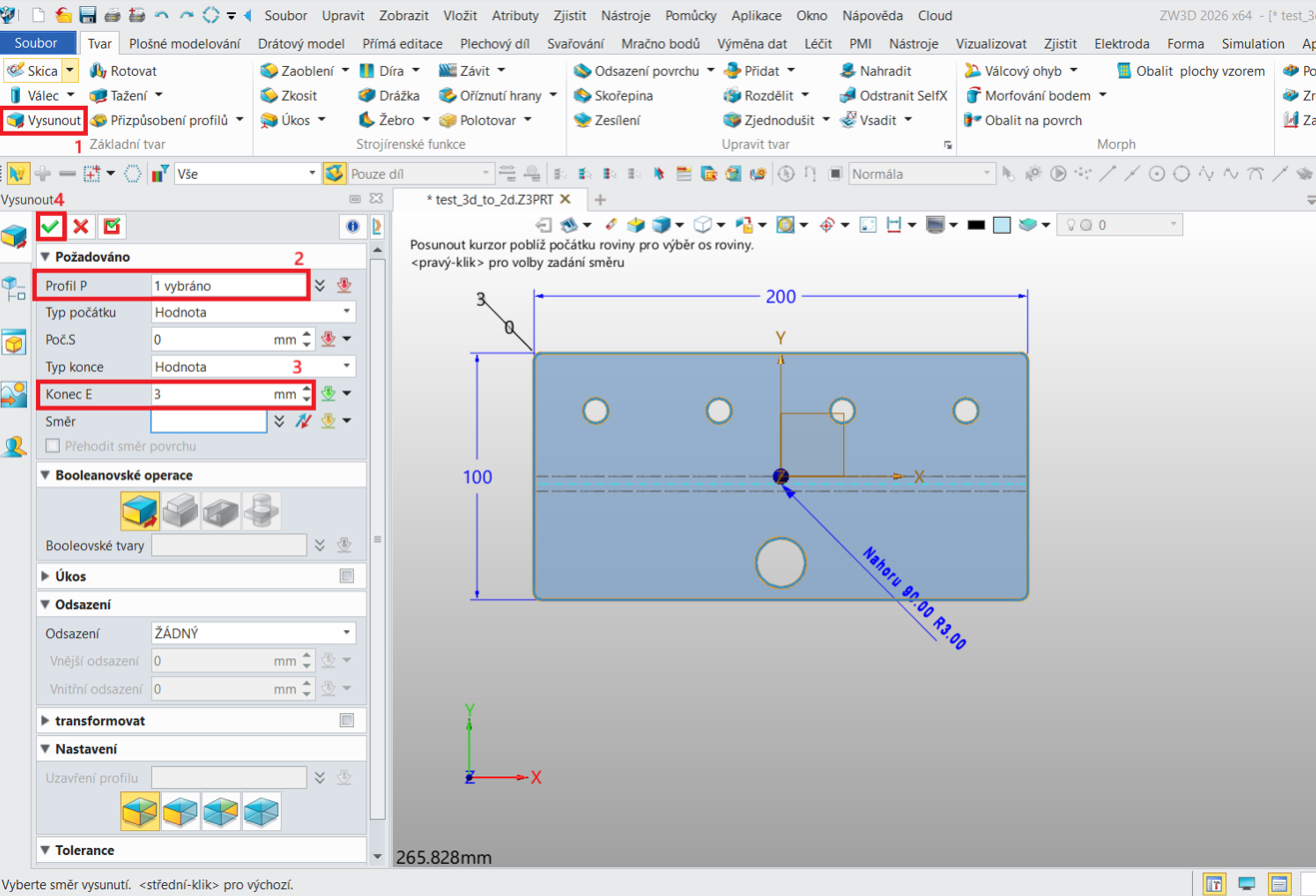Image resolution: width=1316 pixels, height=896 pixels.
Task: Click the Zesílení thicken tool
Action: coord(607,120)
